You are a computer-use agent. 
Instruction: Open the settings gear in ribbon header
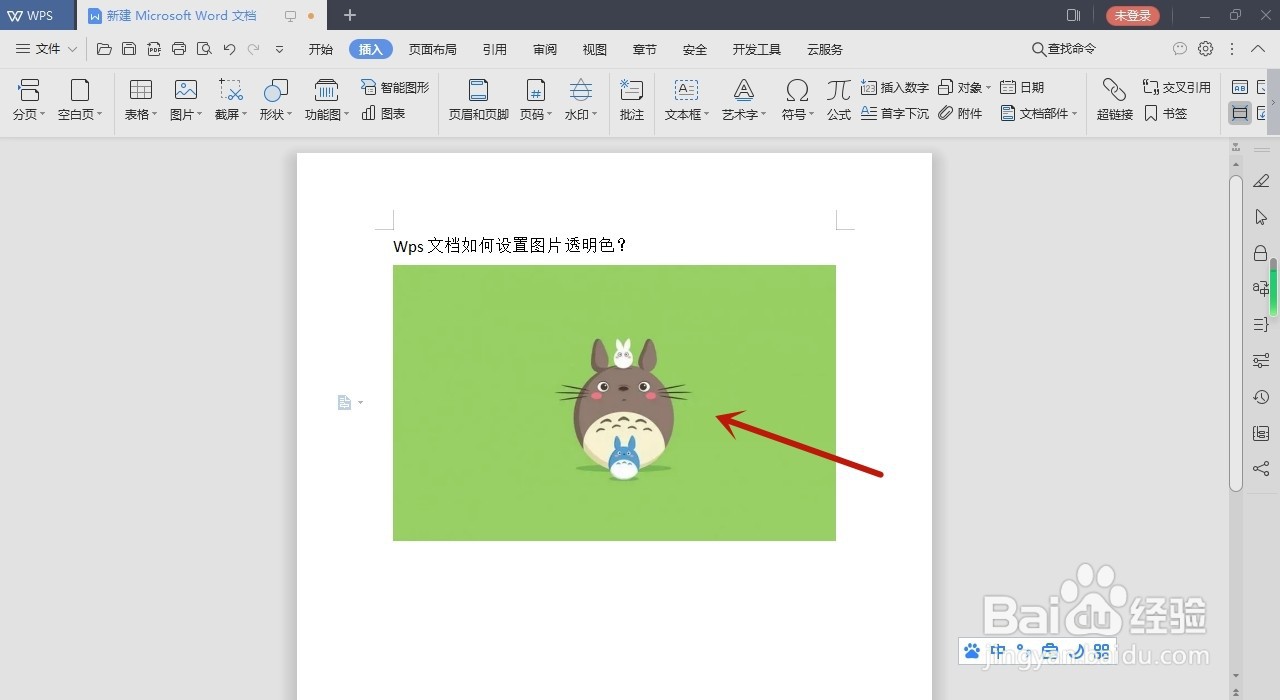coord(1206,49)
